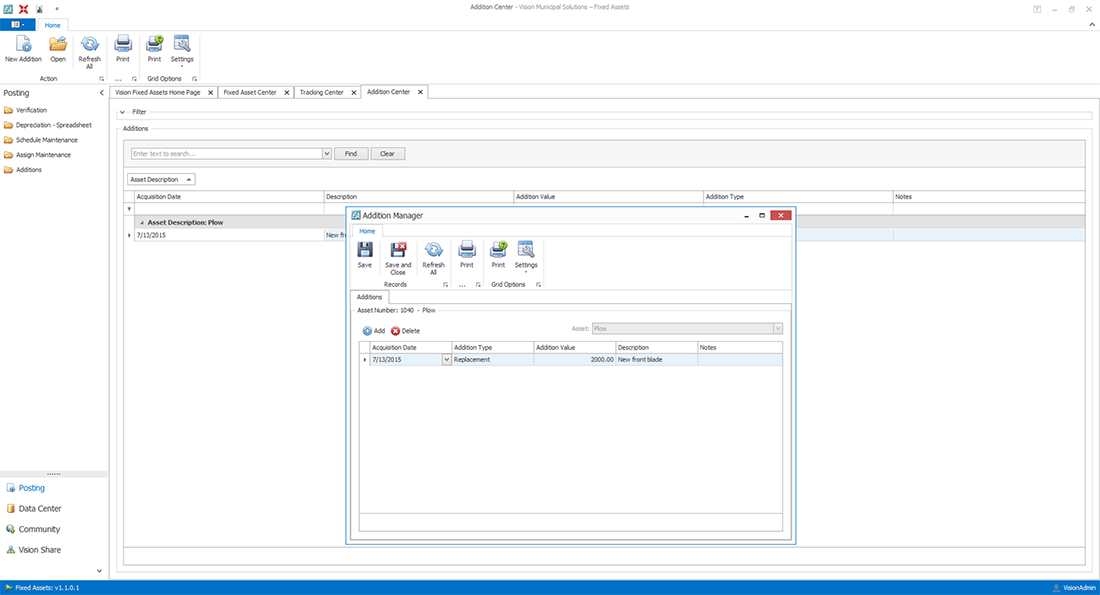Select the Home ribbon tab in main window
Viewport: 1100px width, 595px height.
[x=53, y=25]
